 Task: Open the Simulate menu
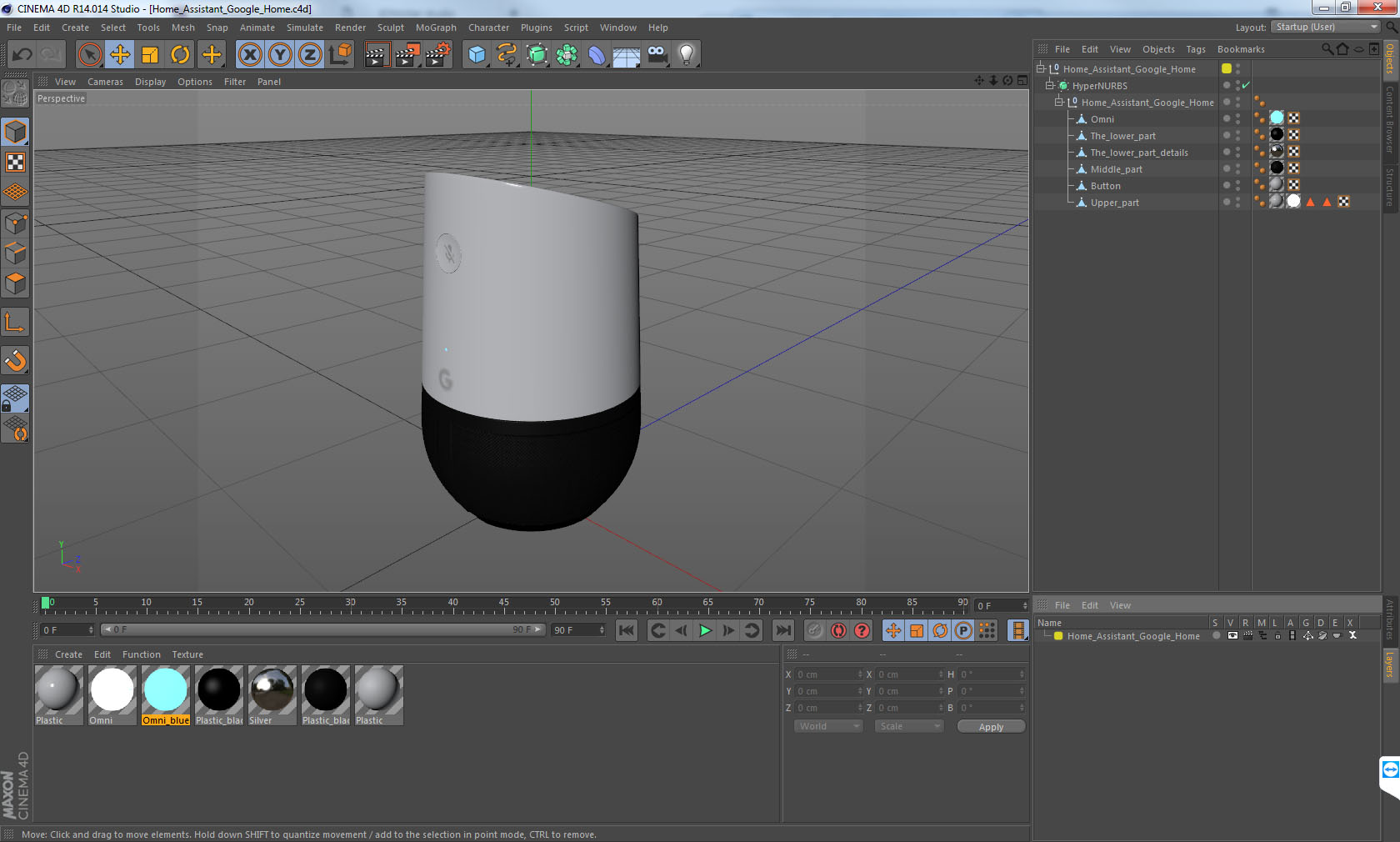coord(305,28)
